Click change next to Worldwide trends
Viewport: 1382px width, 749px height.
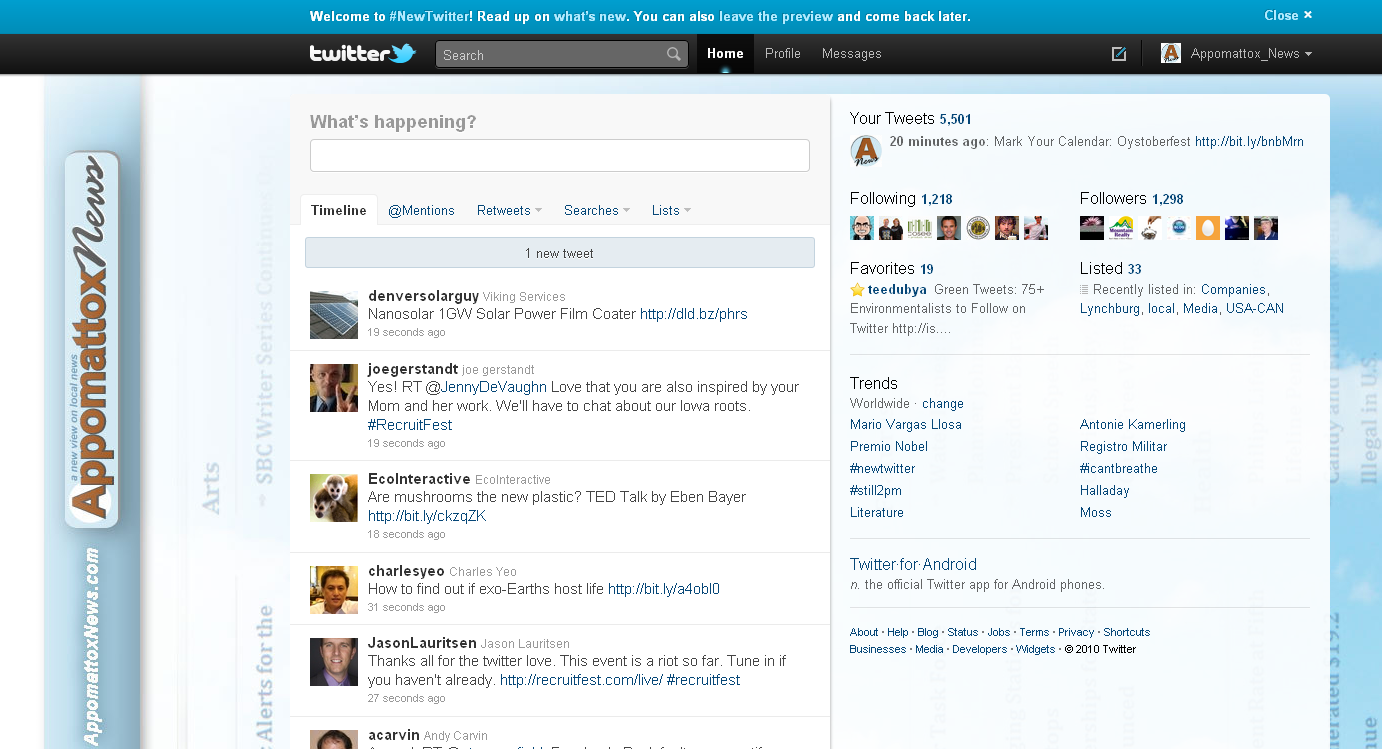point(943,404)
